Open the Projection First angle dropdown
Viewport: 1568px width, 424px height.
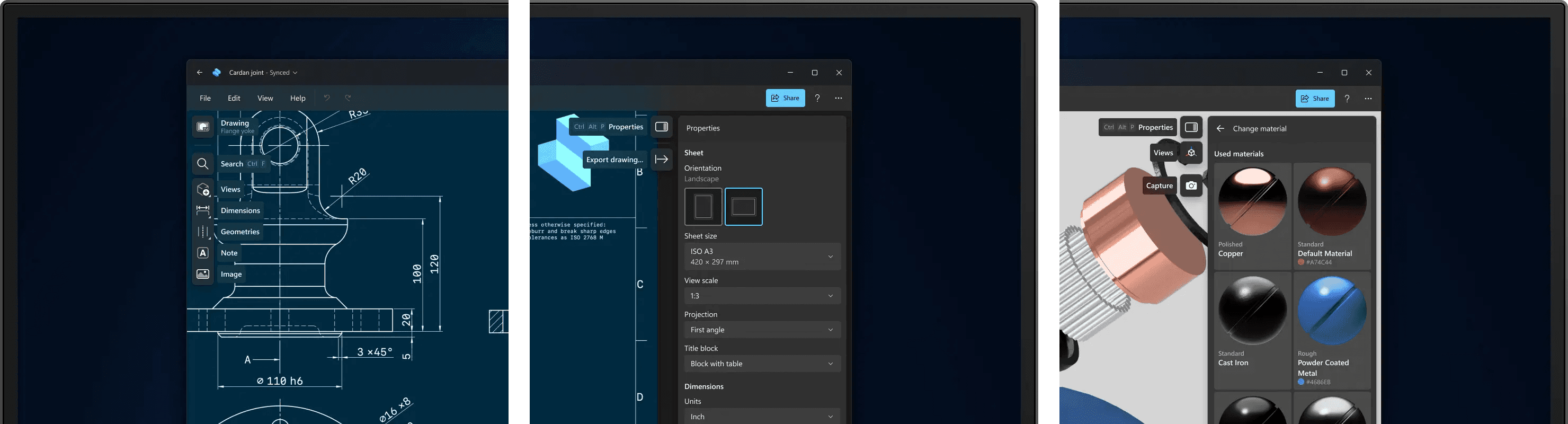(762, 330)
